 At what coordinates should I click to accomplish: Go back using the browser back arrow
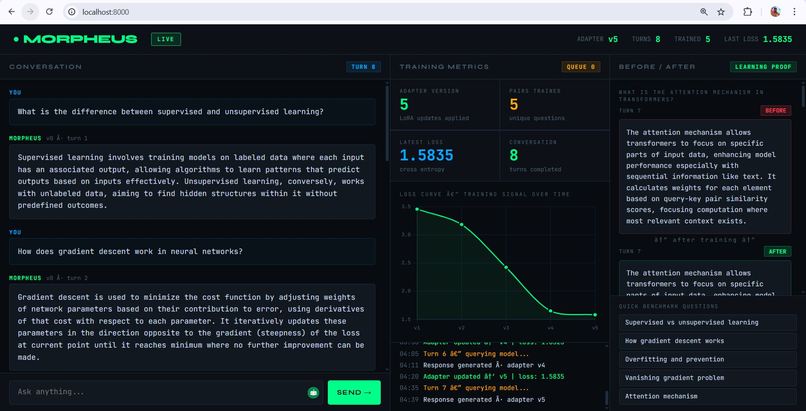pos(12,12)
